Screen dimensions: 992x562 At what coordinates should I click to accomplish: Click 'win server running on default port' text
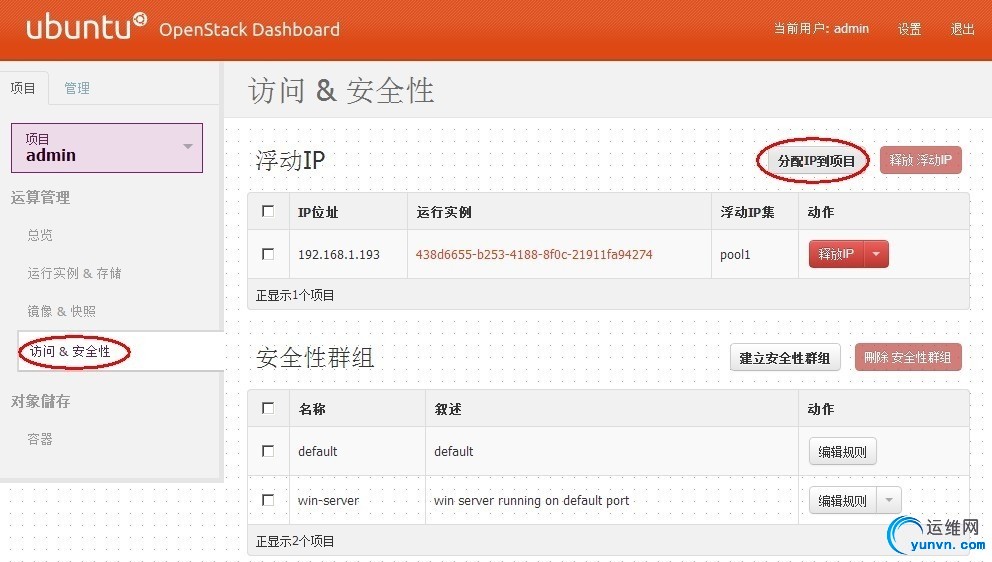(531, 501)
